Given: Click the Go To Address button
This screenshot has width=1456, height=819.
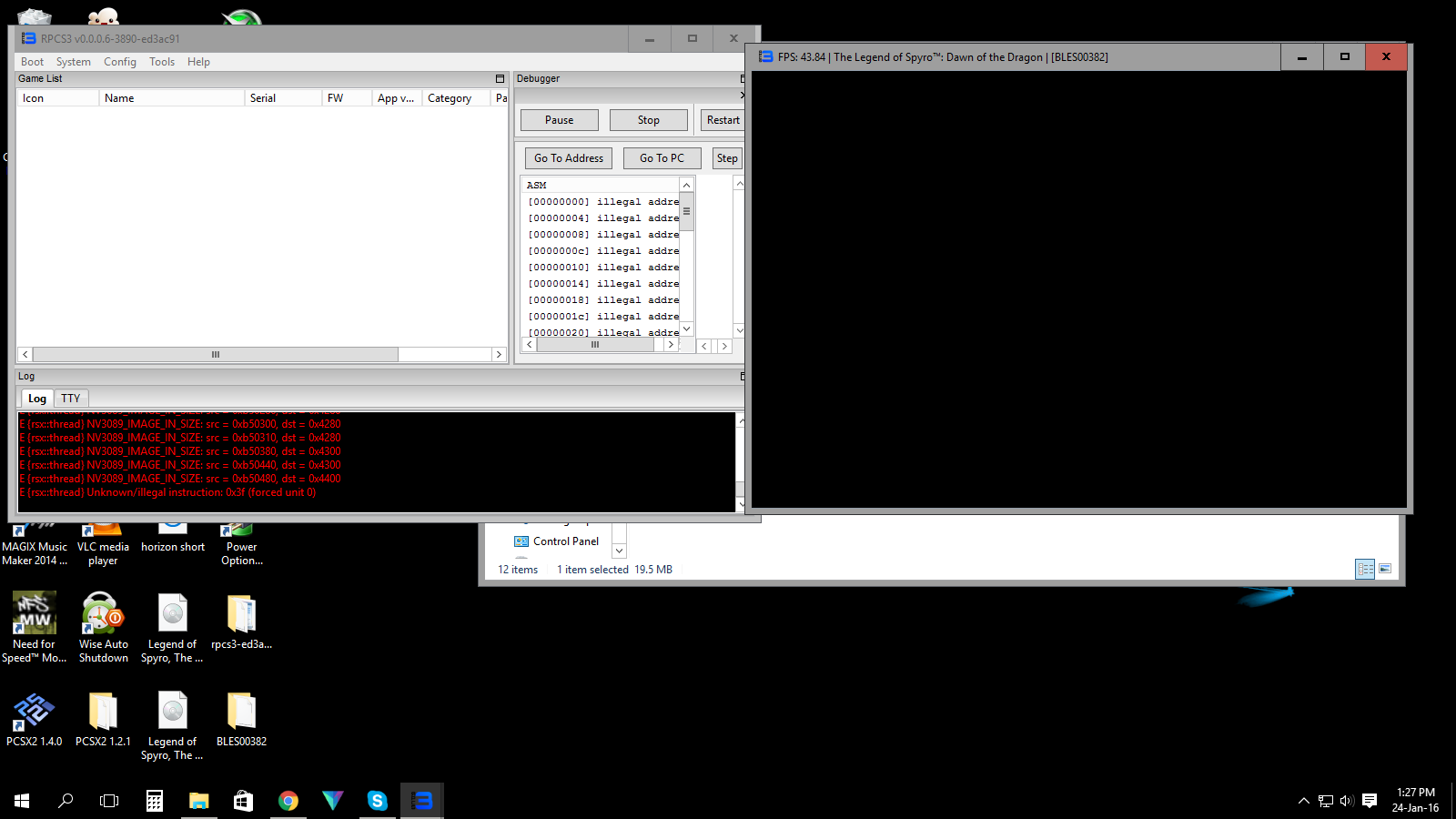Looking at the screenshot, I should (x=569, y=158).
